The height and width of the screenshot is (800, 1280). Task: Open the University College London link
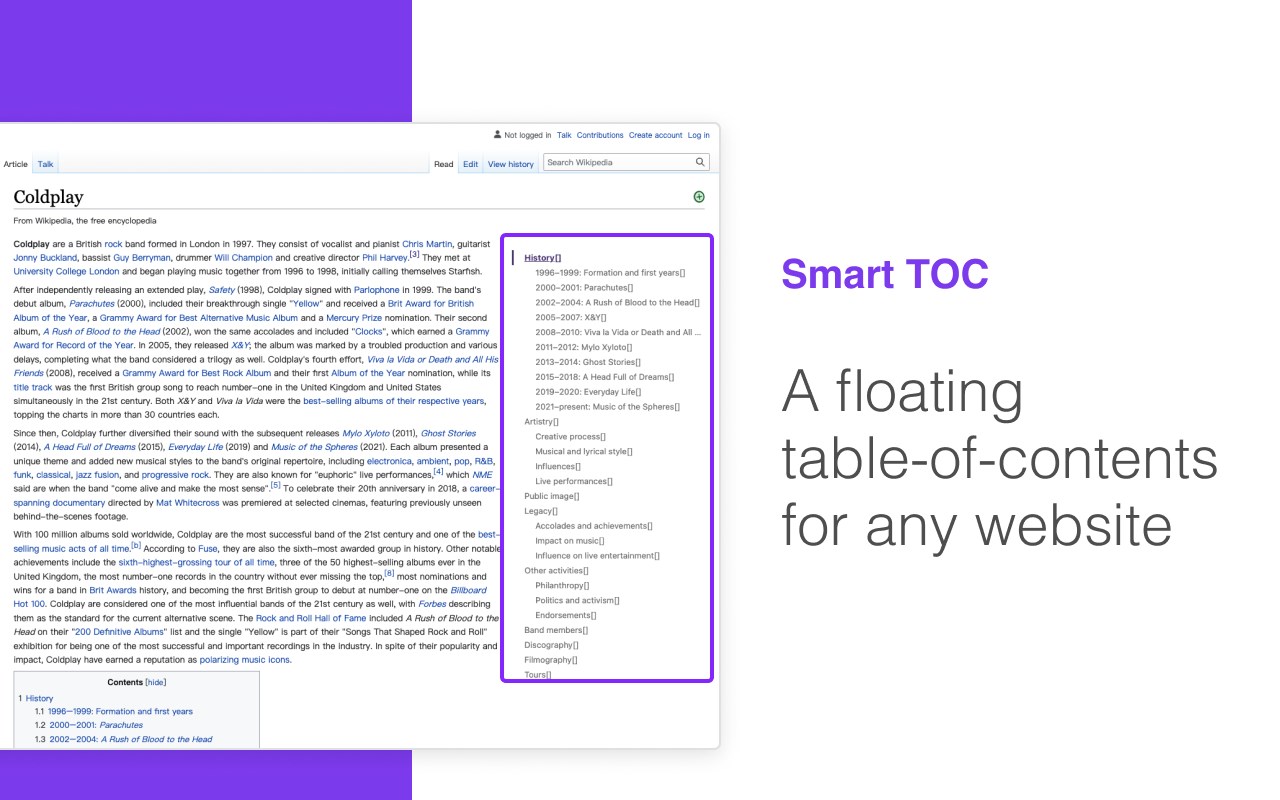point(66,271)
